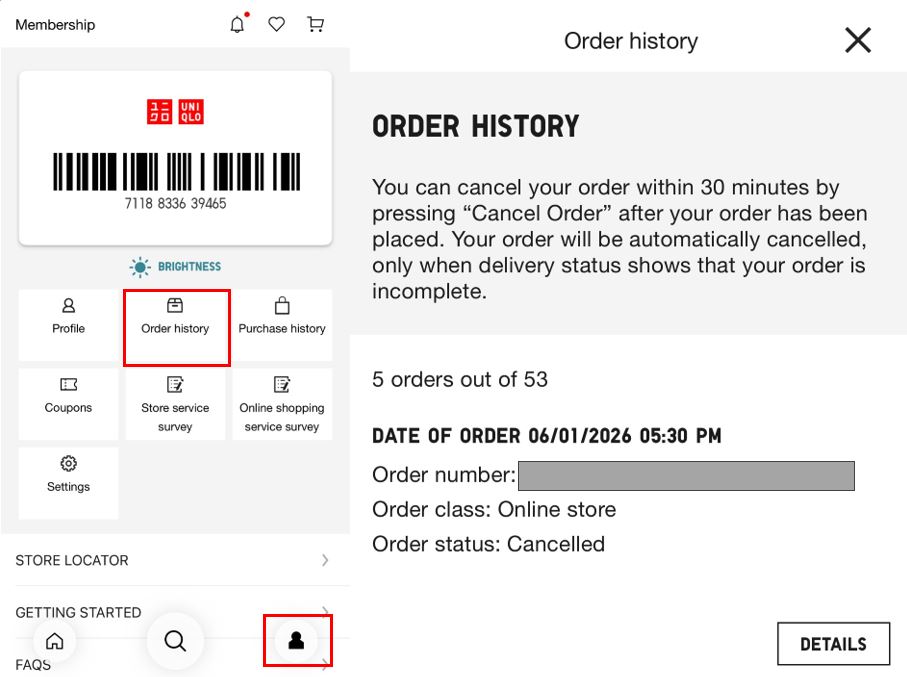
Task: Close the Order history panel
Action: [858, 40]
